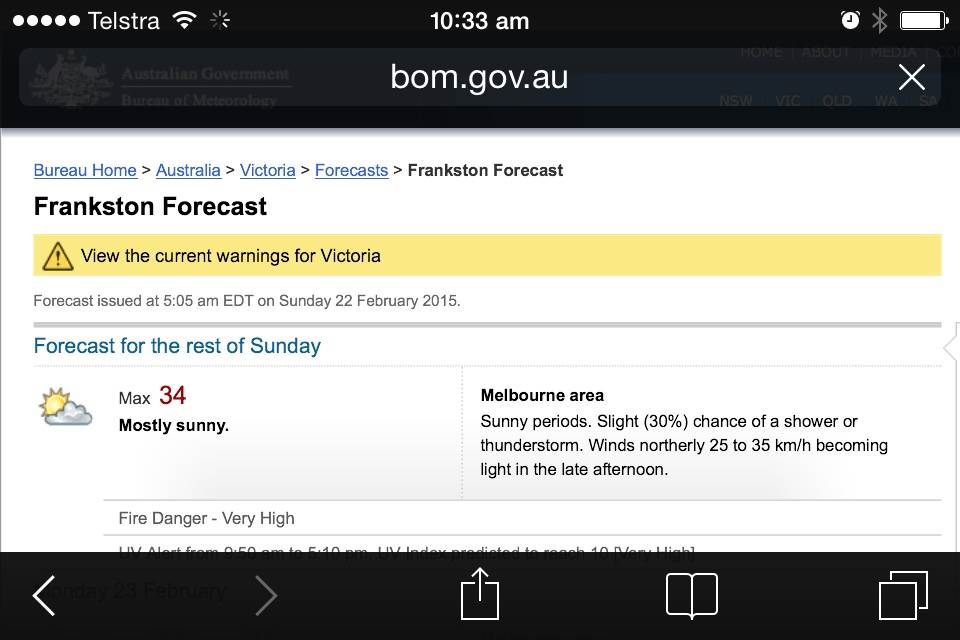
Task: Open the Share sheet
Action: [479, 596]
